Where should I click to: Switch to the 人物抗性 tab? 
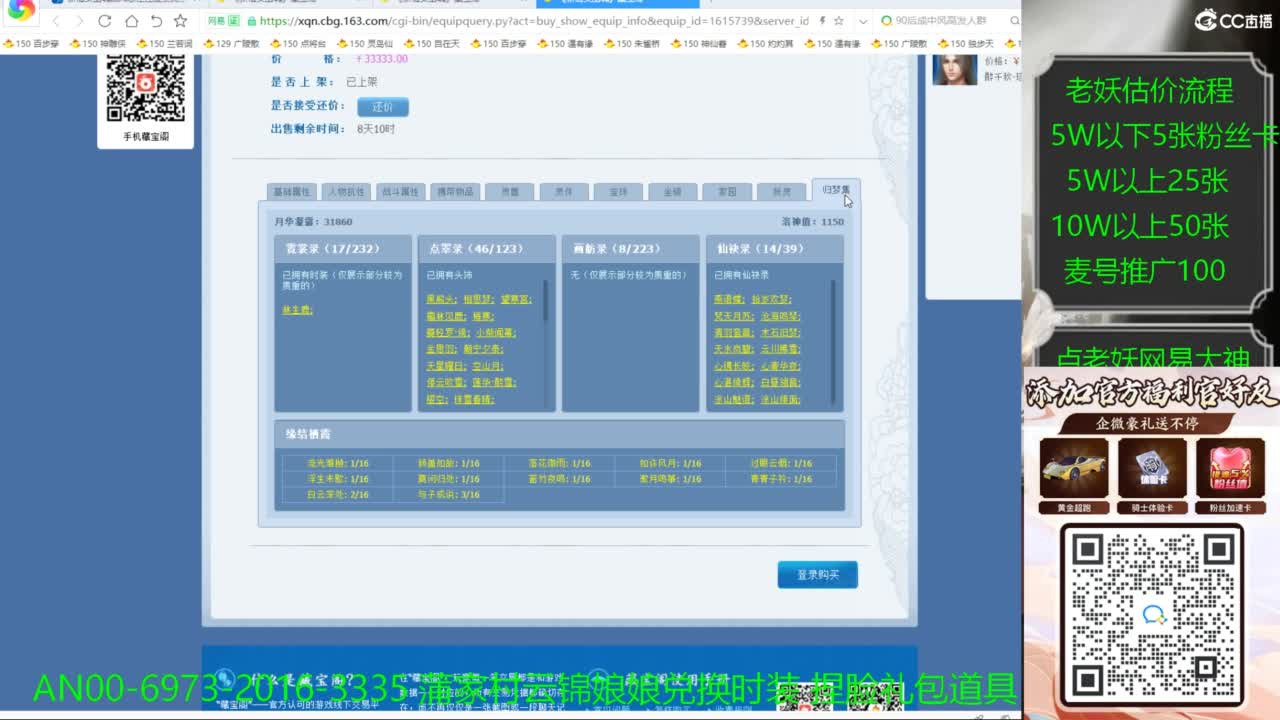346,192
